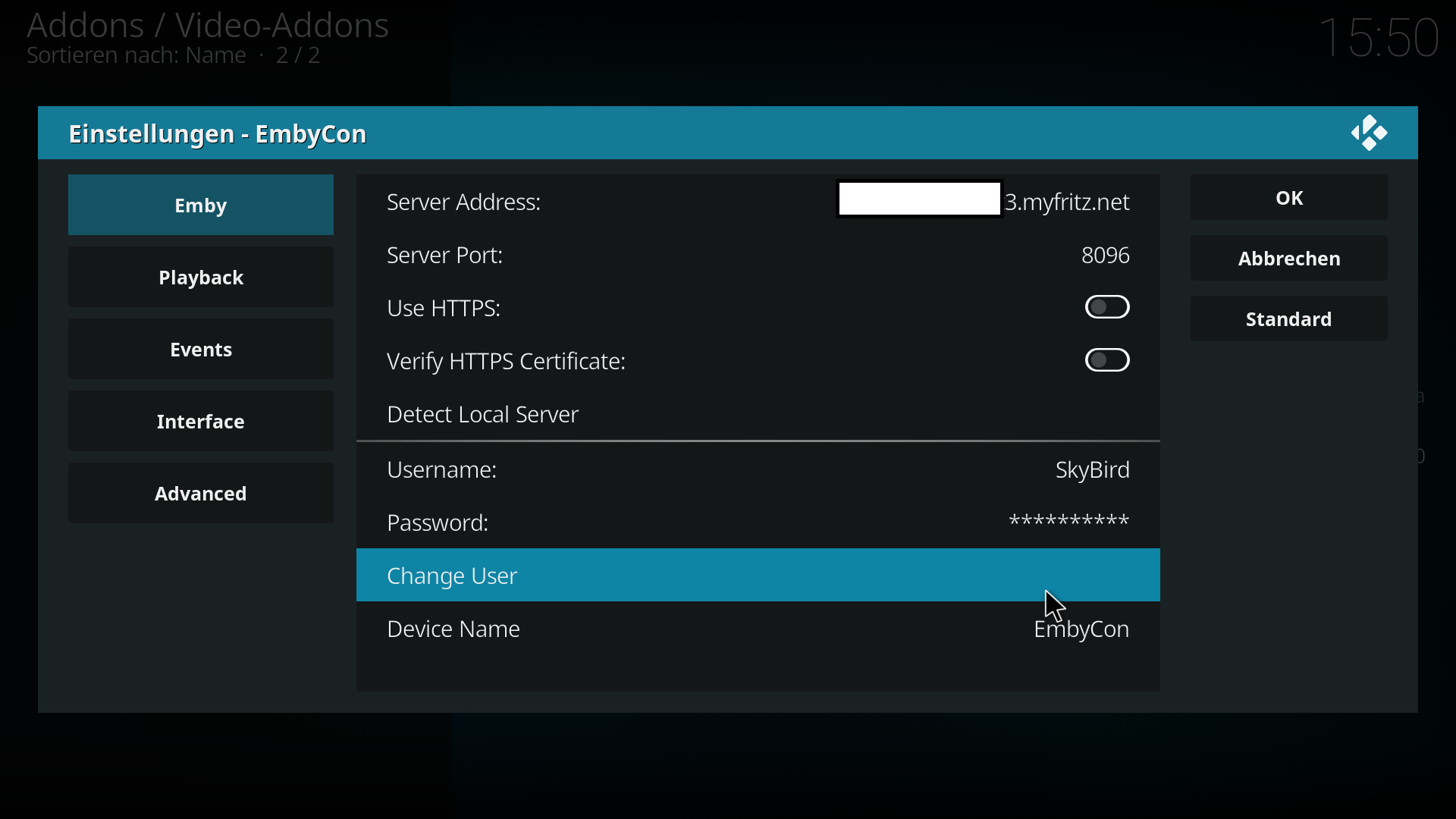This screenshot has width=1456, height=819.
Task: Switch to the Events settings tab
Action: point(201,349)
